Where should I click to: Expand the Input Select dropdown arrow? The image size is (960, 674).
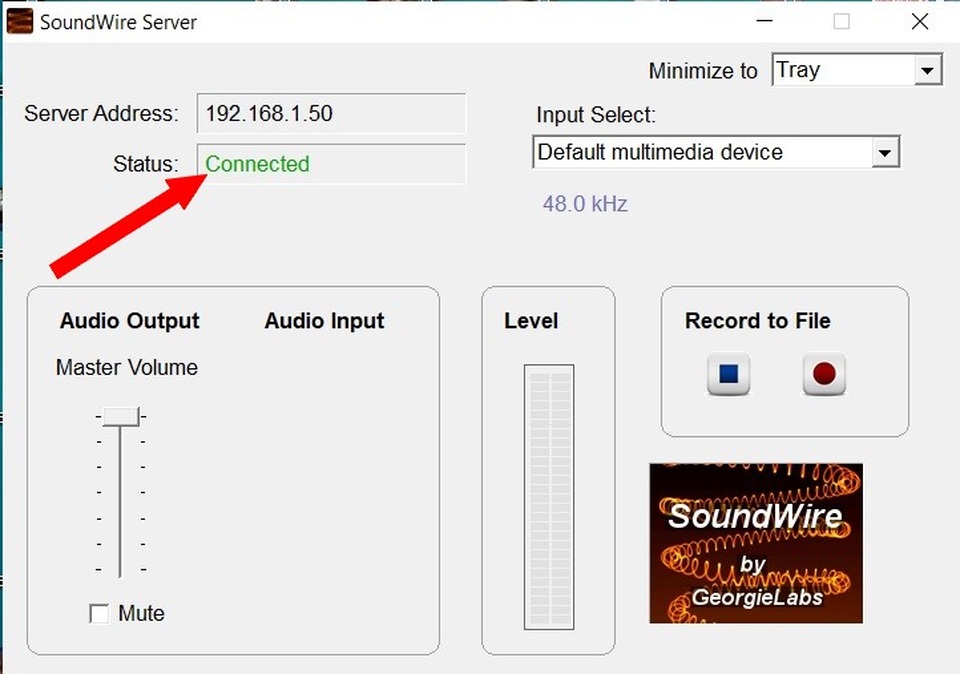[885, 152]
